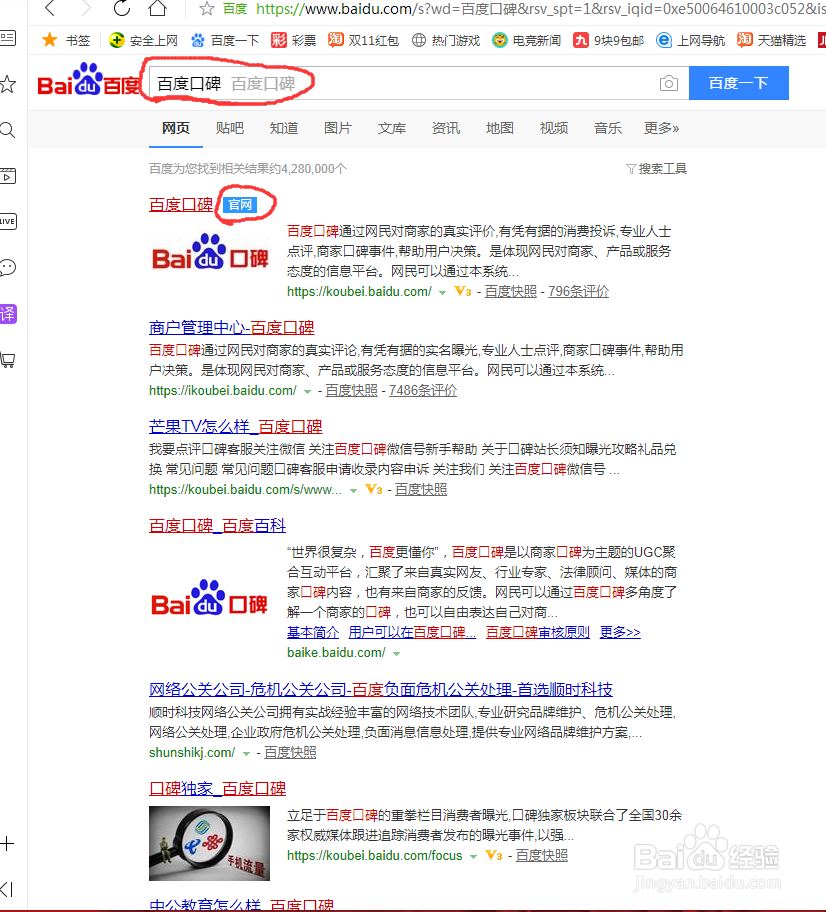Image resolution: width=826 pixels, height=912 pixels.
Task: Open the 基本简介 sub-link
Action: 313,632
